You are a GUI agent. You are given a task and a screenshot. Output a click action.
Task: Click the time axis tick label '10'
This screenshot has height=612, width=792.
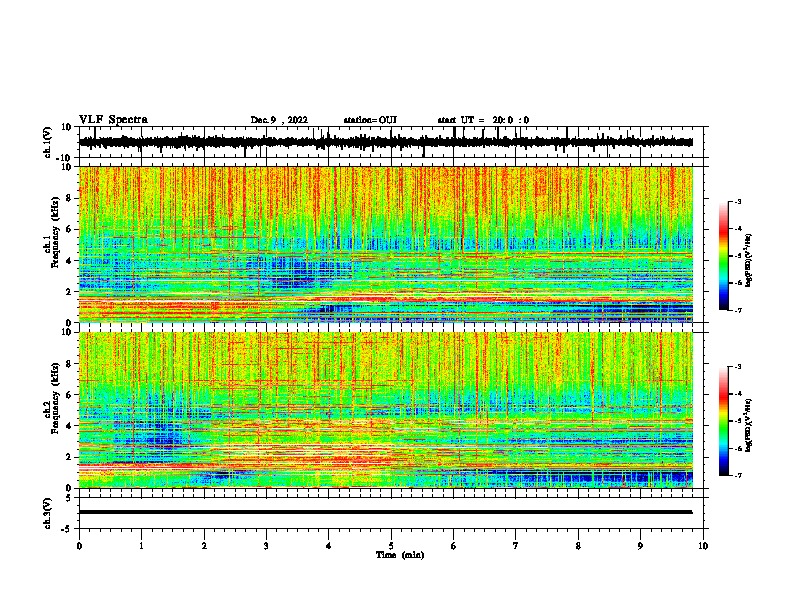(703, 546)
